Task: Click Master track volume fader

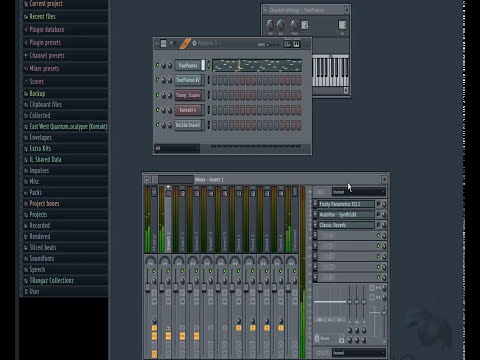Action: click(x=147, y=287)
